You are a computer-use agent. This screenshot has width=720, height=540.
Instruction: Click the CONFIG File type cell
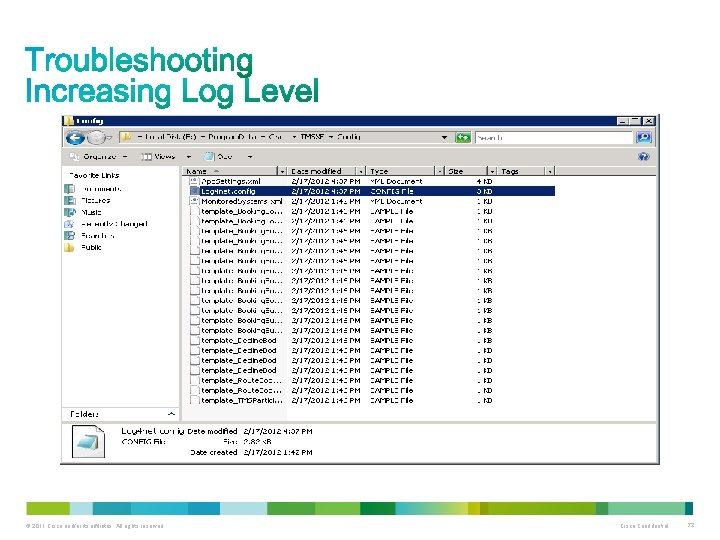tap(392, 191)
